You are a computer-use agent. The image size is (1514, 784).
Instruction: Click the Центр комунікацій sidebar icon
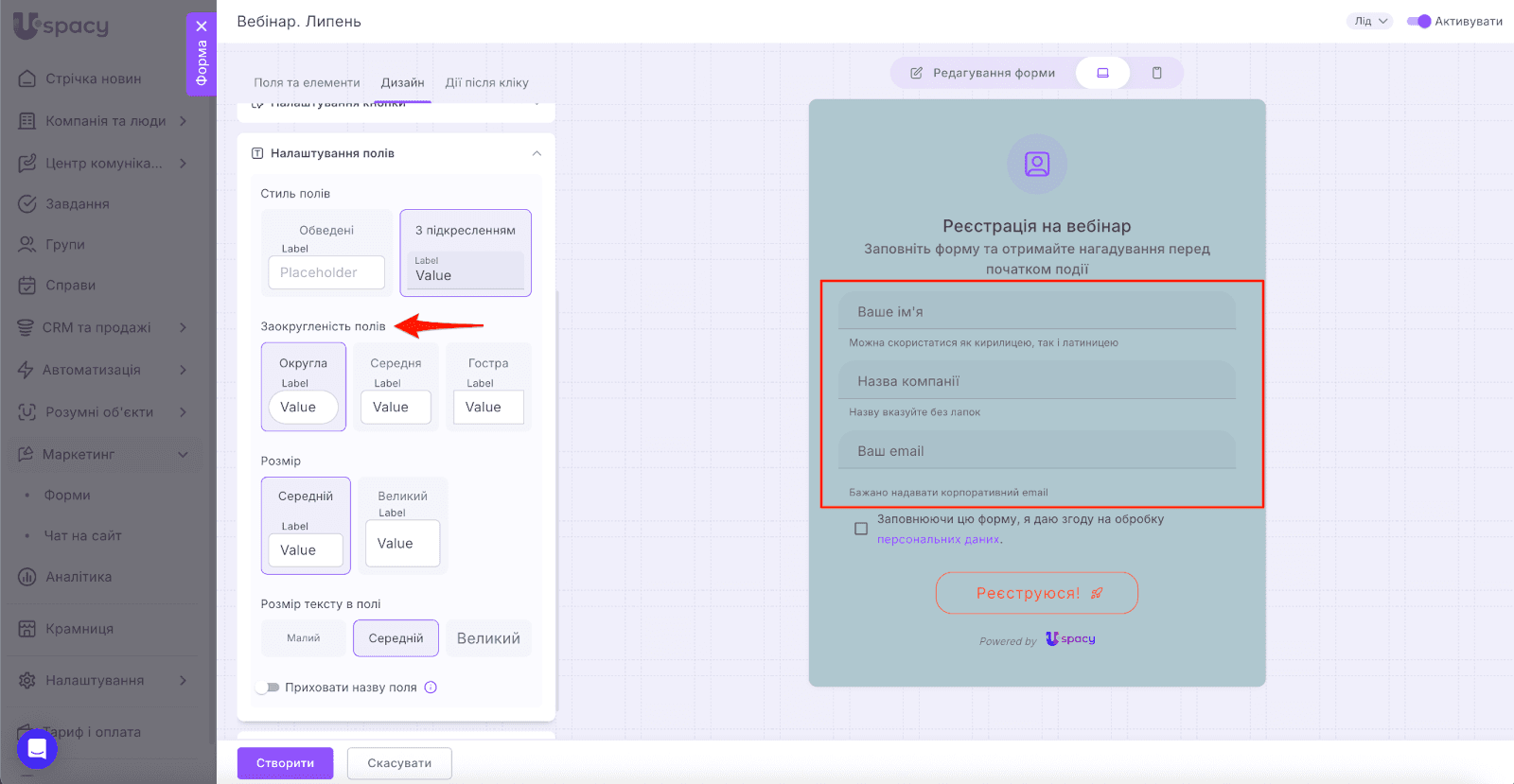pyautogui.click(x=27, y=163)
